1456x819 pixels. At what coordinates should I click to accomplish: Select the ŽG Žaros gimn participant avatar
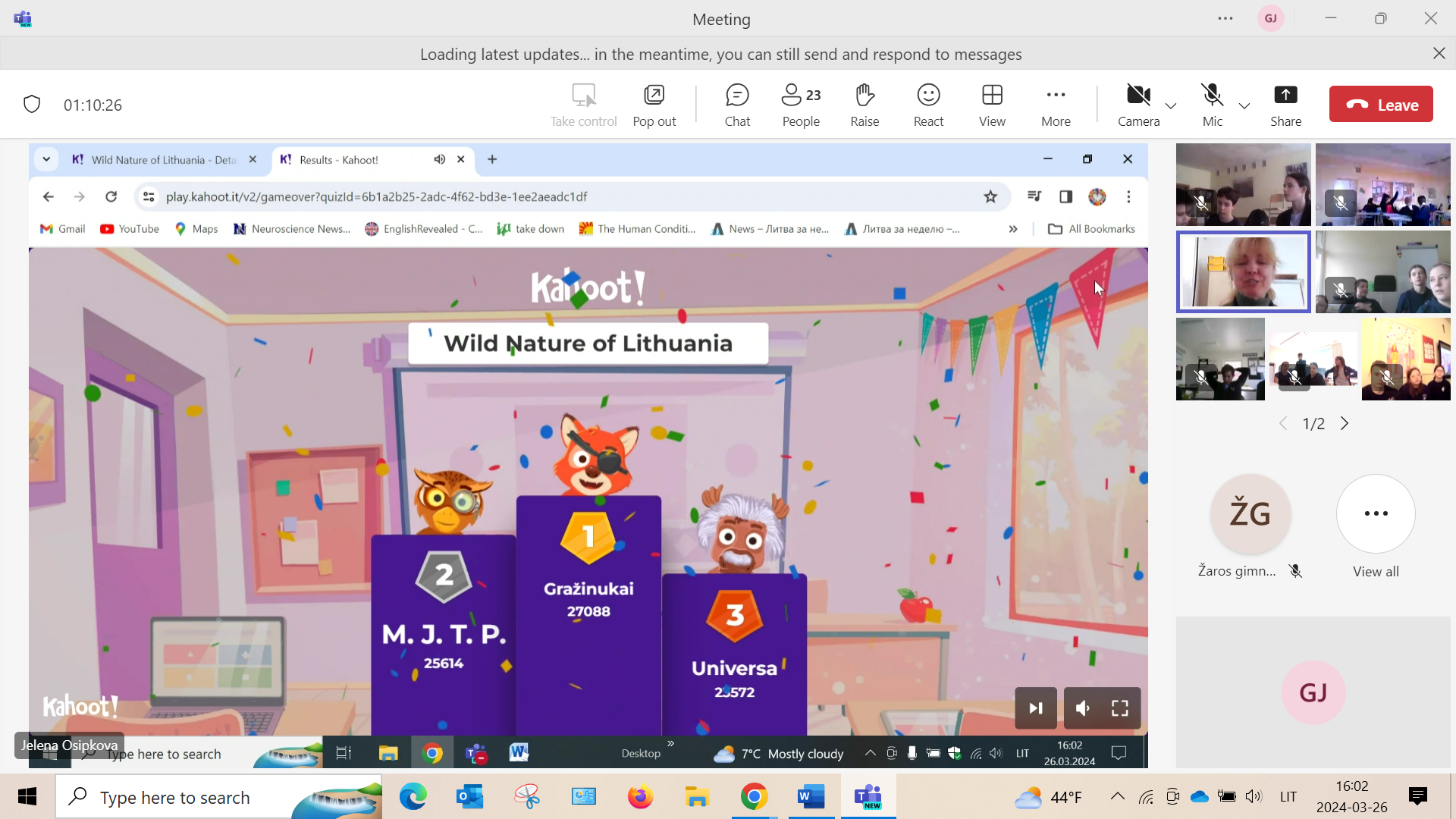(x=1250, y=514)
